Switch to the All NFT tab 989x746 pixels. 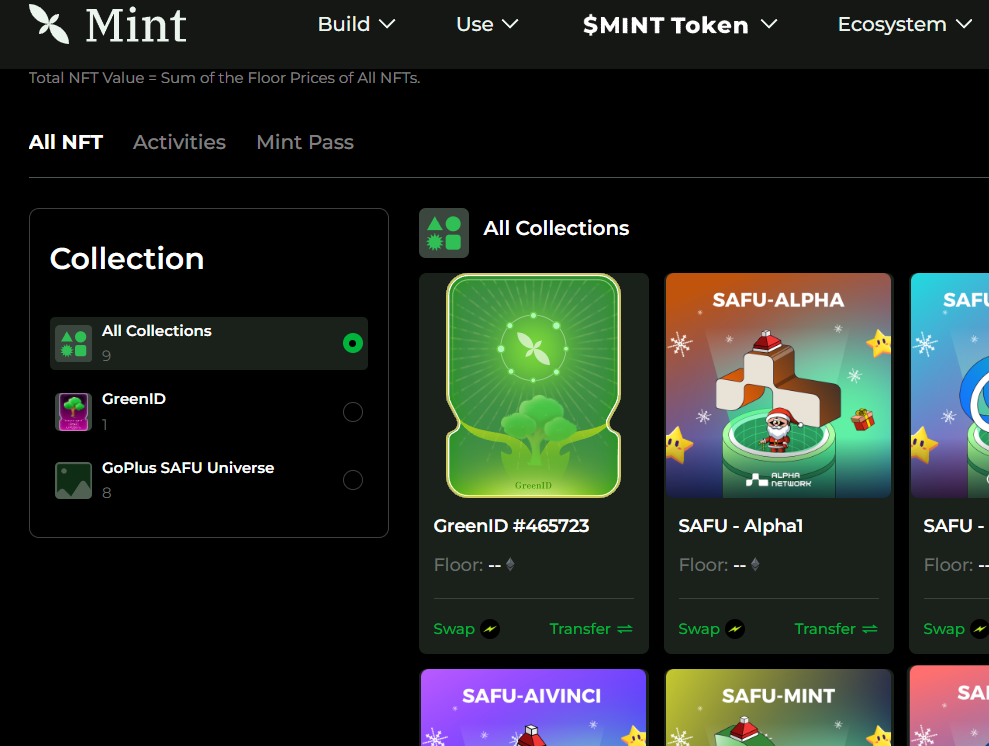click(66, 142)
